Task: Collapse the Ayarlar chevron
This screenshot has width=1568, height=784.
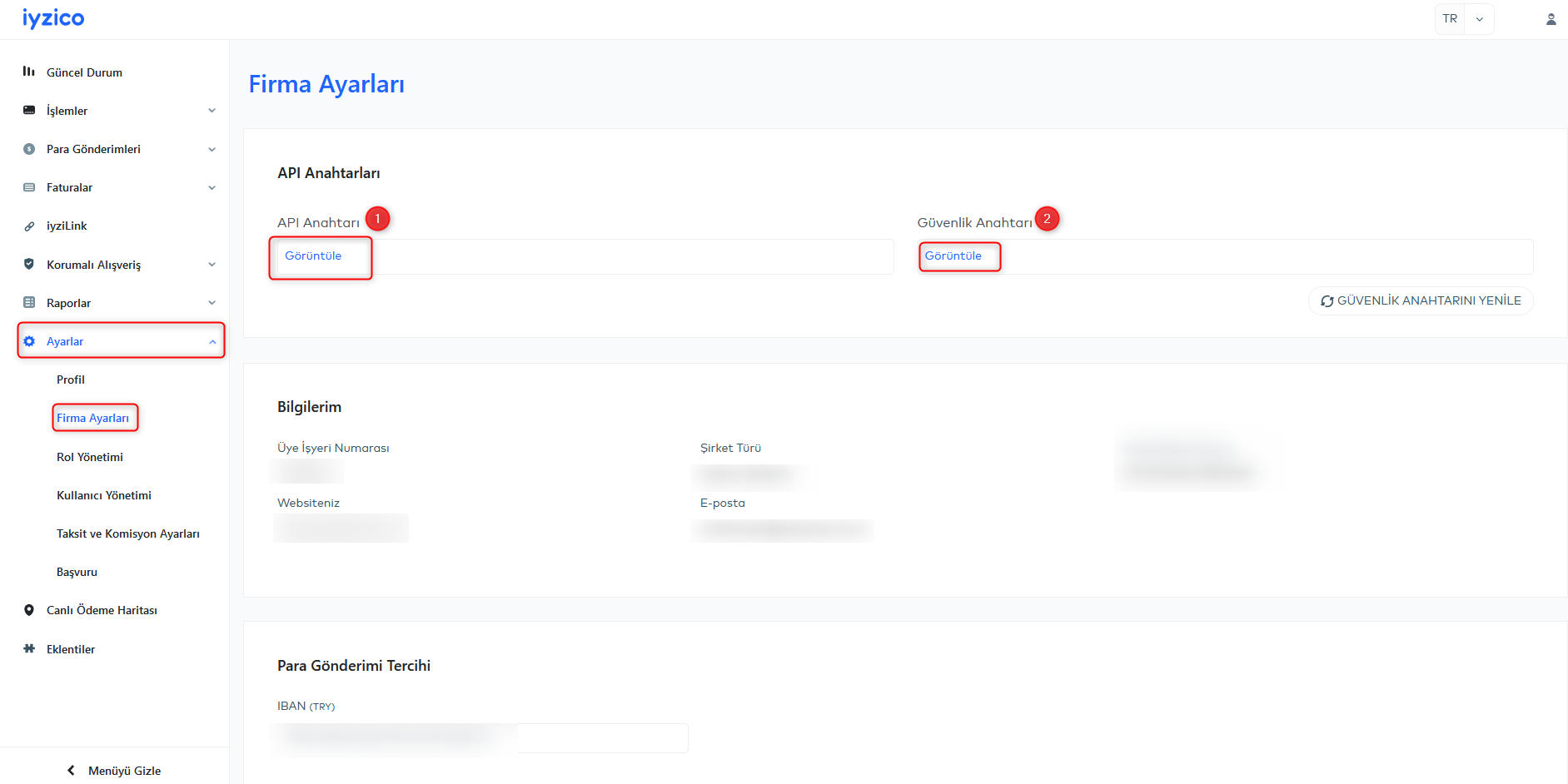Action: pyautogui.click(x=212, y=341)
